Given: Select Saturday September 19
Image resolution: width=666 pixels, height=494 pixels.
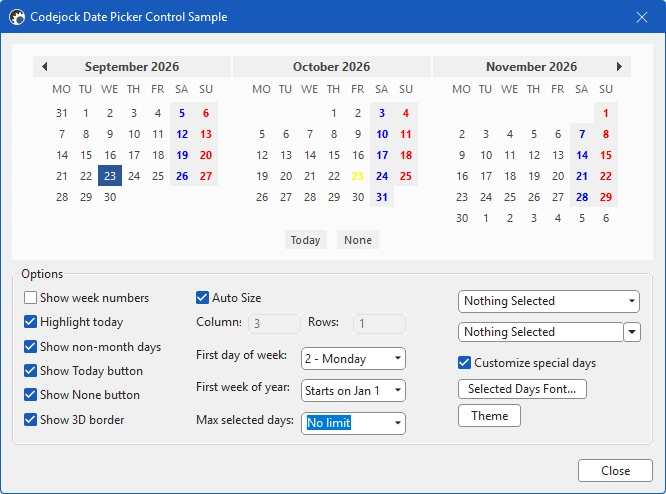Looking at the screenshot, I should (x=182, y=155).
